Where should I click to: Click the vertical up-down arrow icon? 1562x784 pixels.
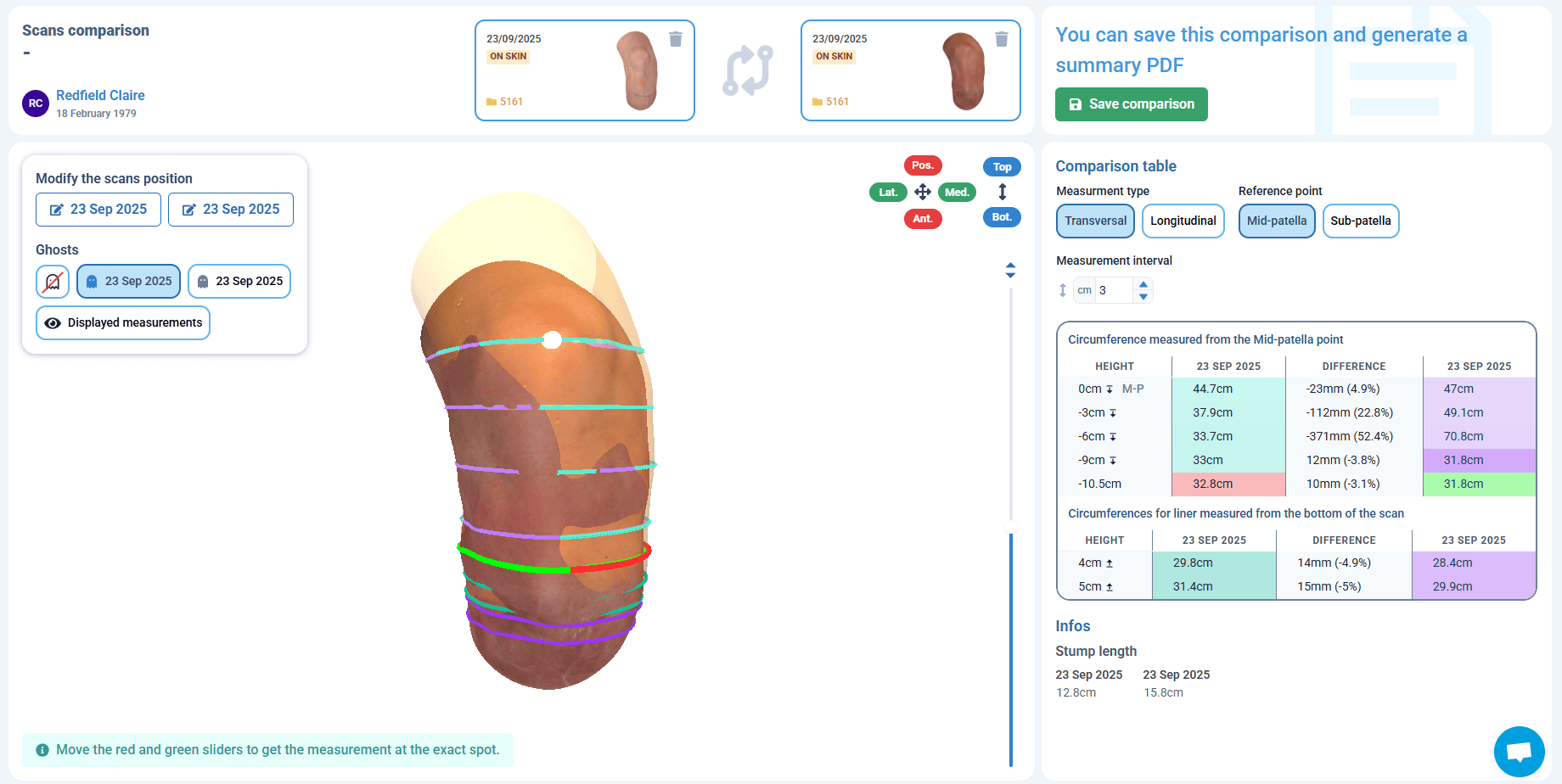tap(1002, 192)
